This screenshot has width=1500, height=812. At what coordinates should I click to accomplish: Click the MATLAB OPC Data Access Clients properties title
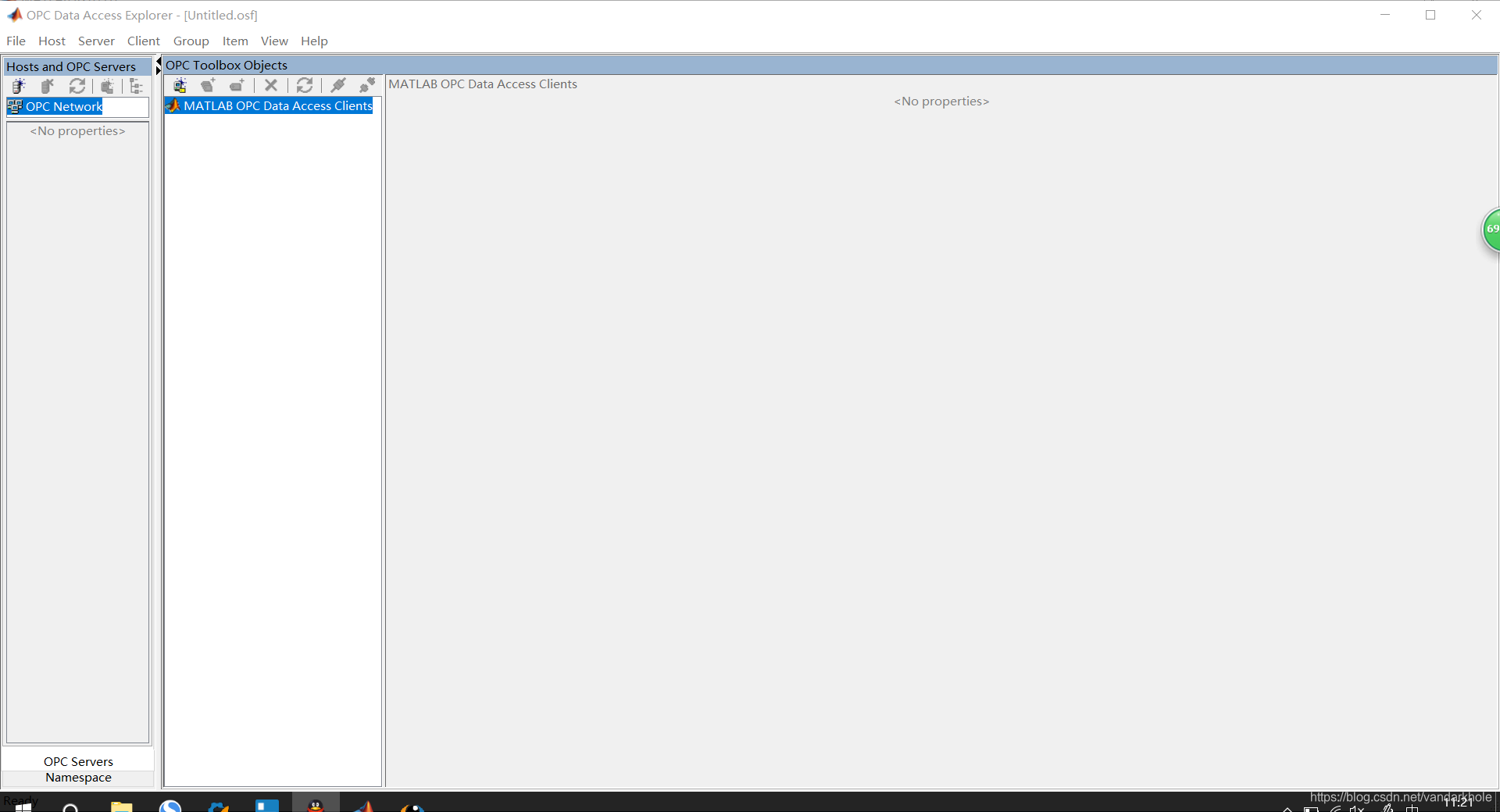(x=483, y=84)
